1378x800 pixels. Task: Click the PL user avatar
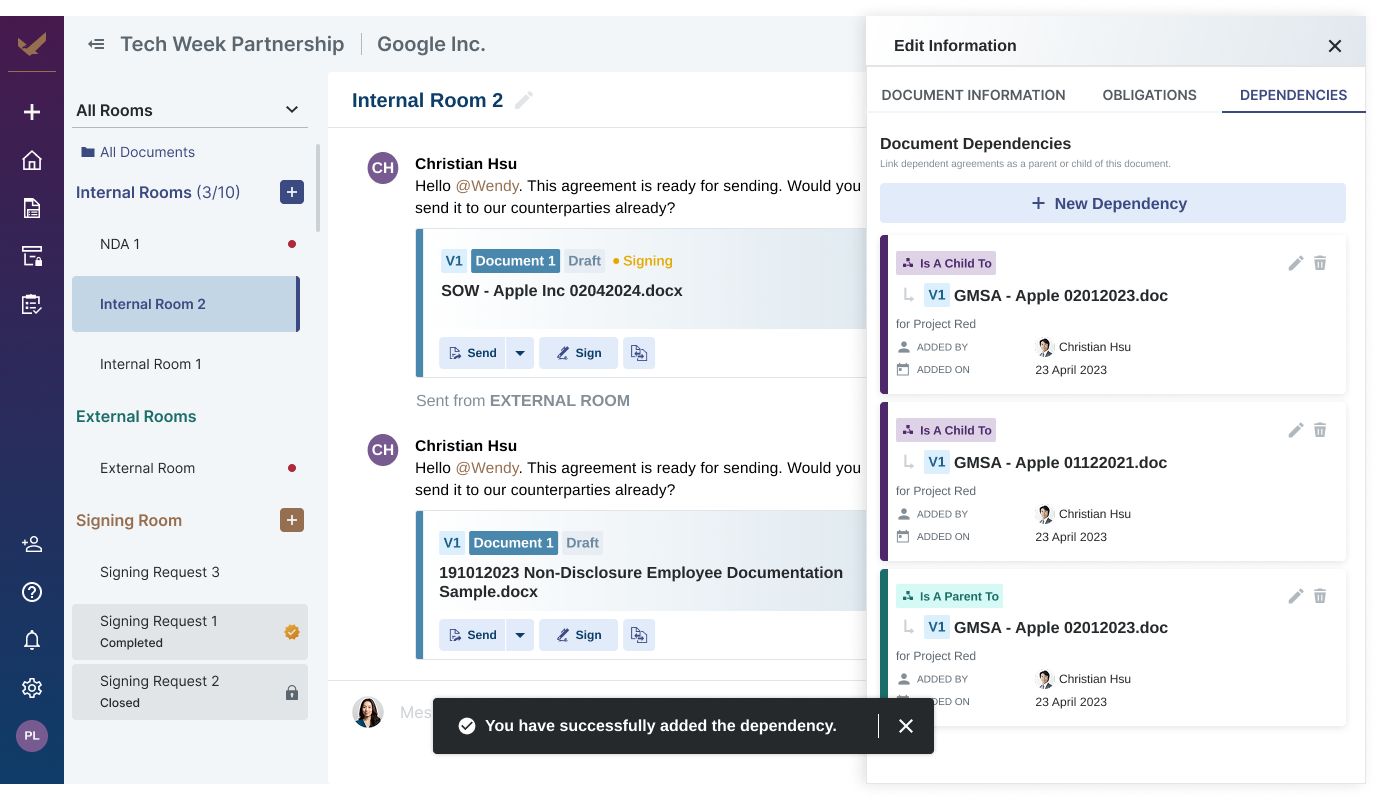click(32, 736)
